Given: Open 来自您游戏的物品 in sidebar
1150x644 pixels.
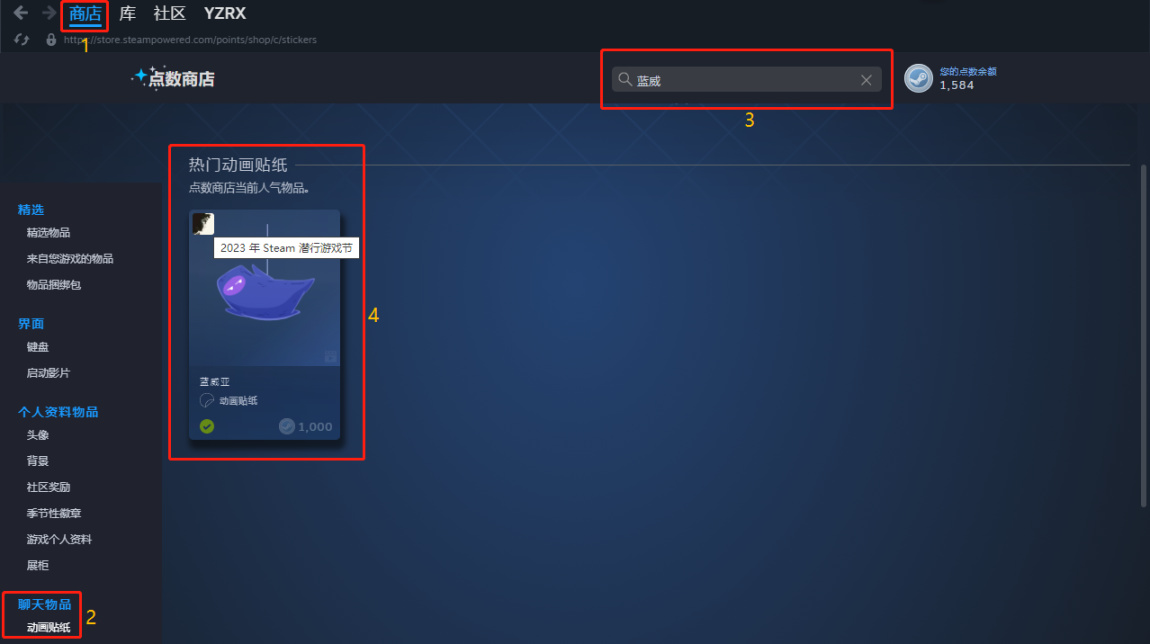Looking at the screenshot, I should coord(70,258).
